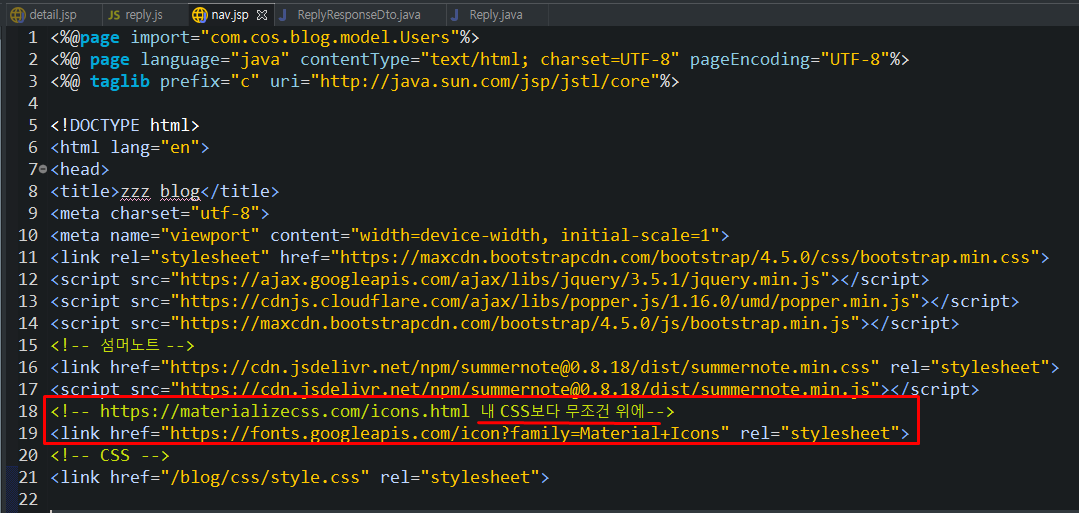This screenshot has width=1079, height=513.
Task: Click line number 4 on the empty line
Action: pos(33,103)
